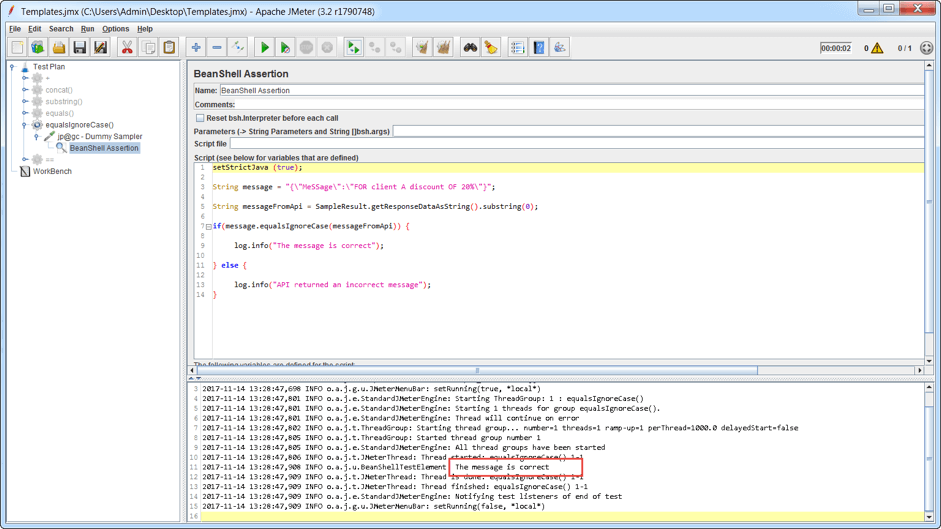The image size is (941, 529).
Task: Click the New test plan icon
Action: [x=17, y=47]
